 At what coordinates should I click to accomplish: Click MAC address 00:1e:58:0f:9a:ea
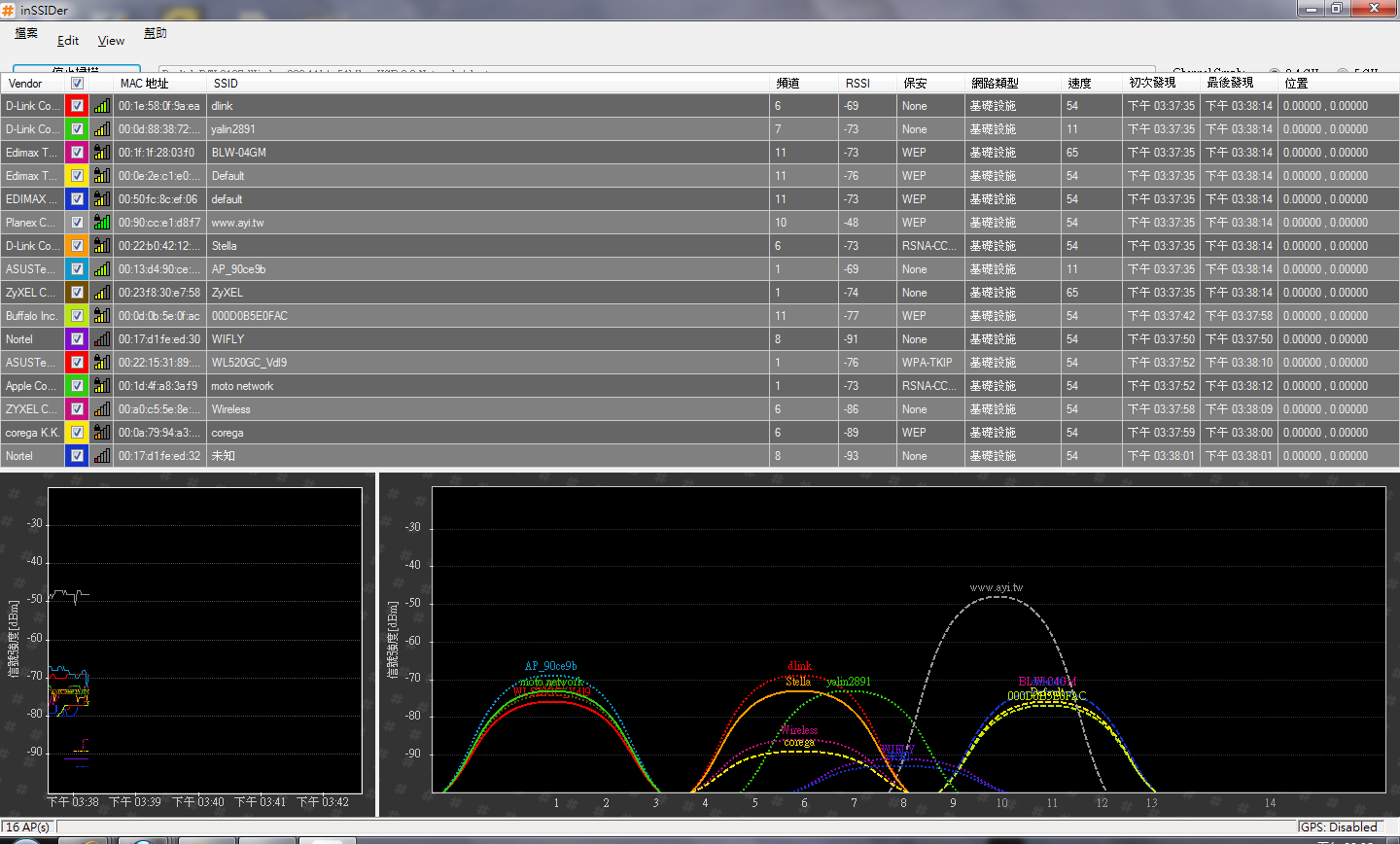point(159,106)
